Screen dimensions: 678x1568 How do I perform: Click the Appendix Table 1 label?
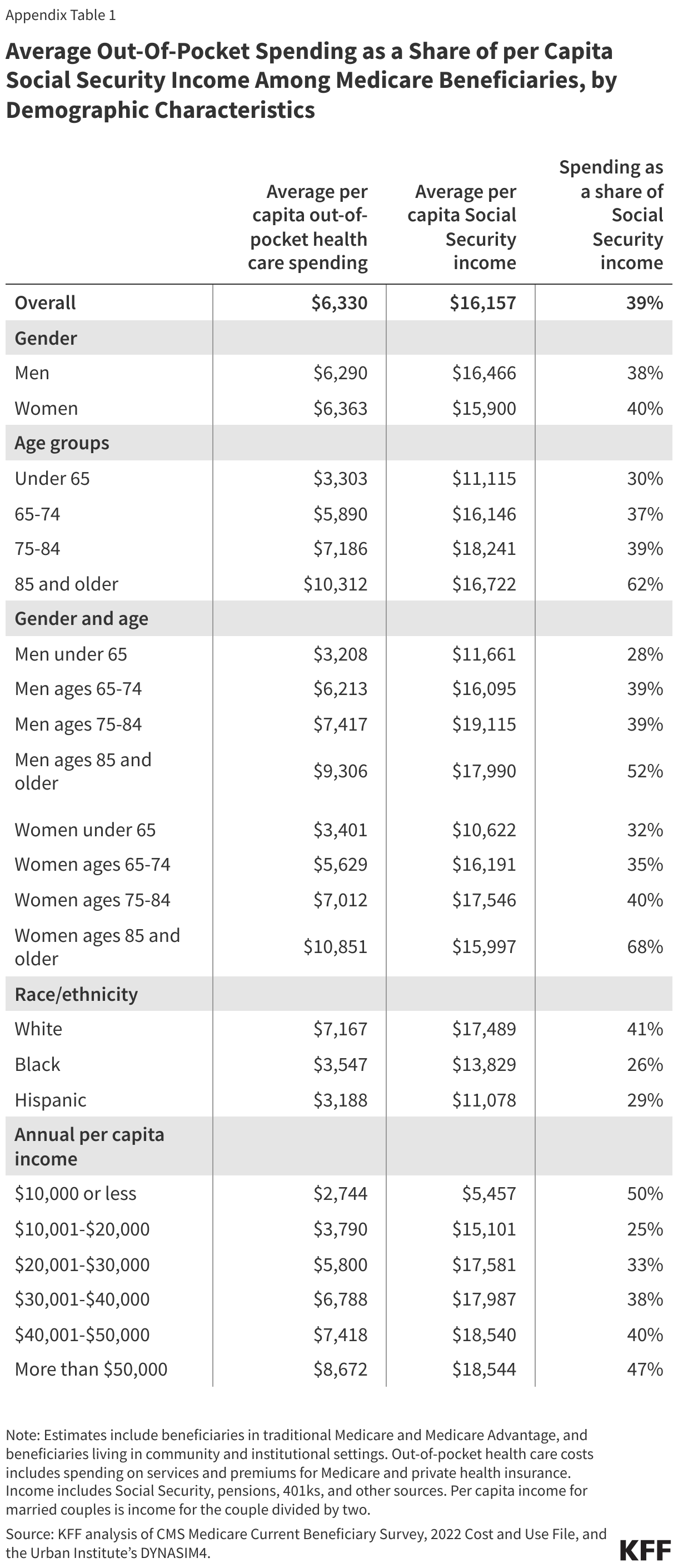[x=61, y=15]
